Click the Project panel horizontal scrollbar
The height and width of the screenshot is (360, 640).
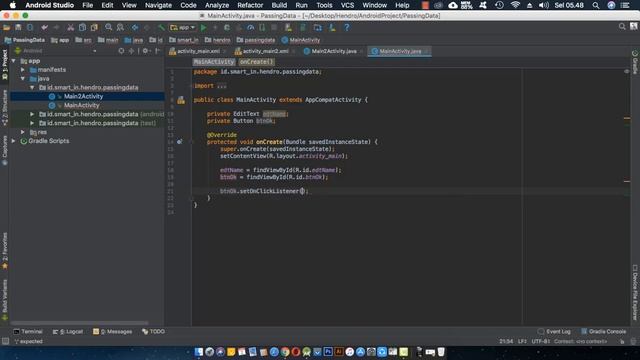click(x=79, y=323)
